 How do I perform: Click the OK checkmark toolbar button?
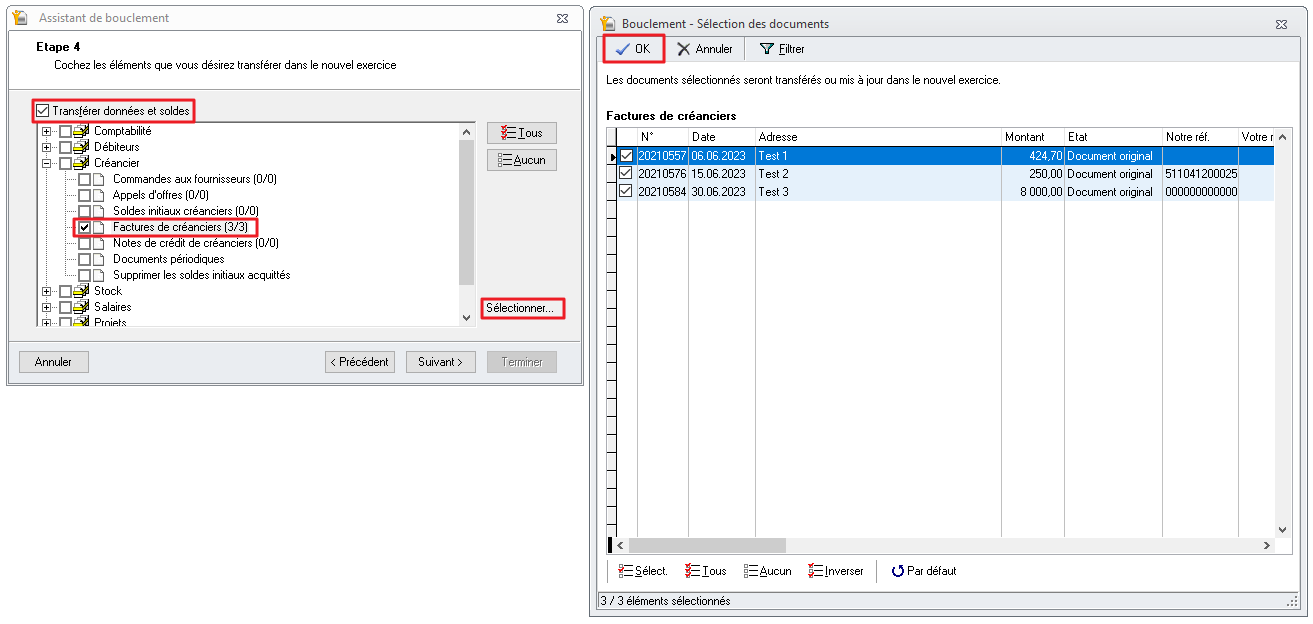point(633,49)
